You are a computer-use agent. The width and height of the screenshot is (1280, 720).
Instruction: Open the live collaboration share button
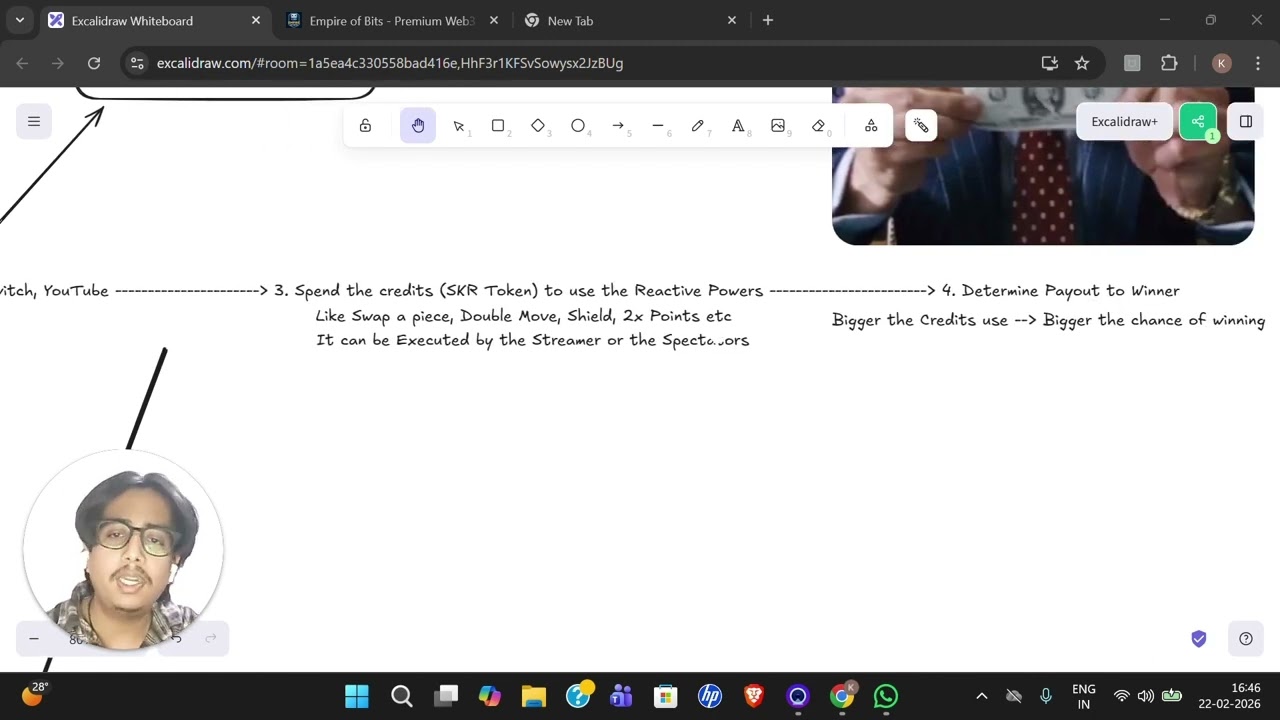[1198, 122]
